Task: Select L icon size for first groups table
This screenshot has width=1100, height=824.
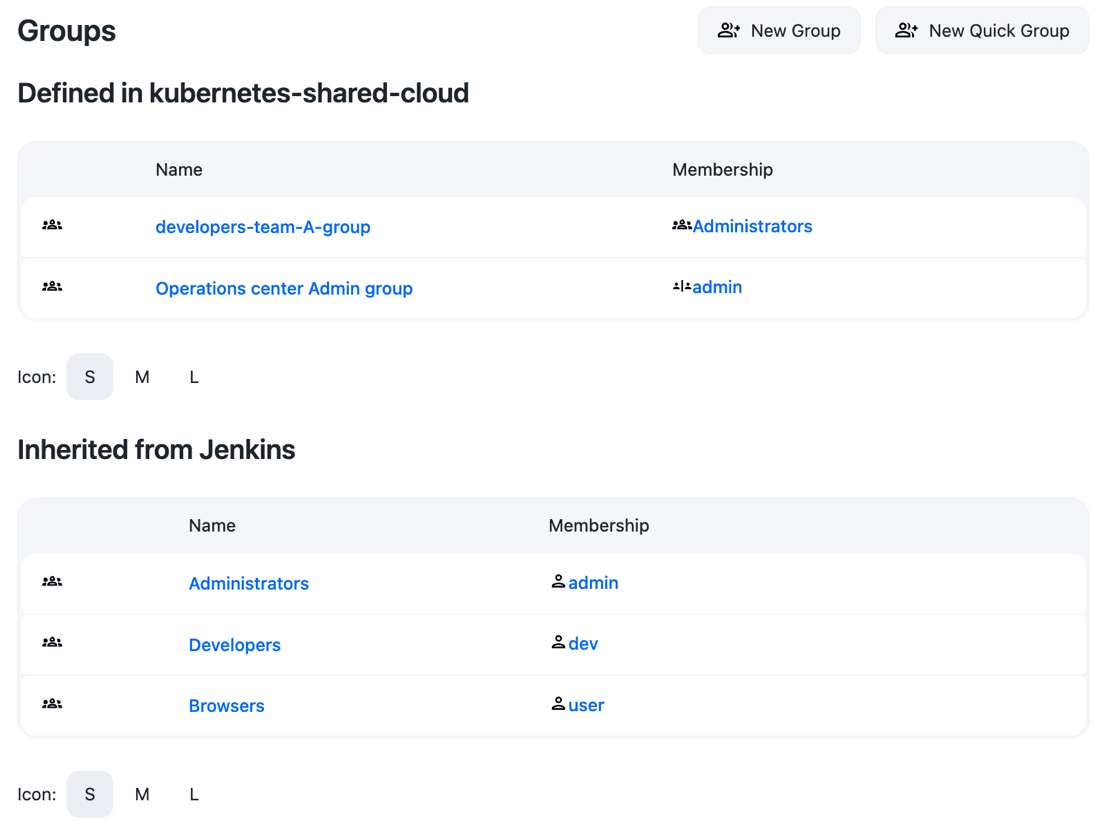Action: point(194,377)
